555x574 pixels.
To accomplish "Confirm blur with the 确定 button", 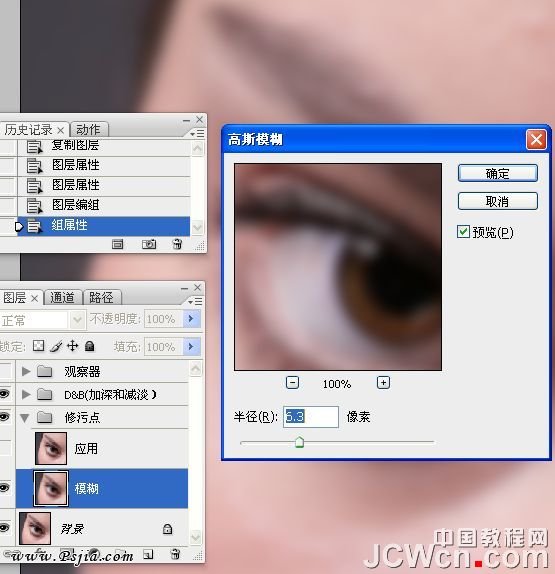I will 498,173.
